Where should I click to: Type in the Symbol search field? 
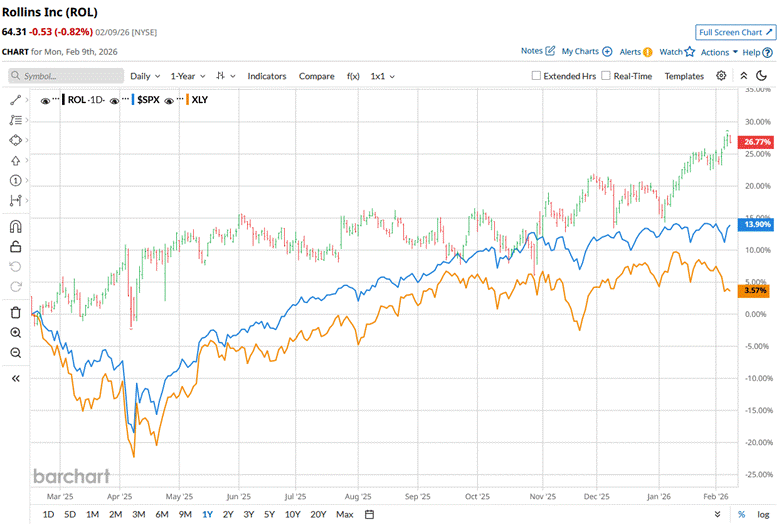tap(72, 76)
